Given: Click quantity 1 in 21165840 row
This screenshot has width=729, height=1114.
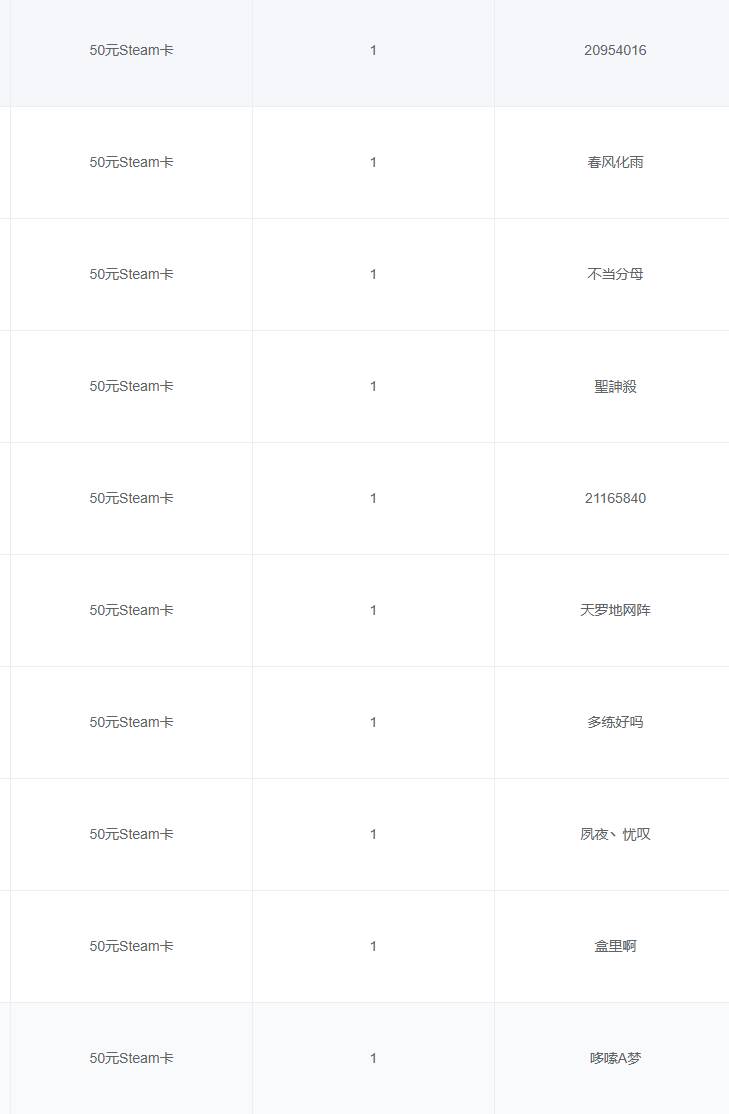Looking at the screenshot, I should [x=373, y=498].
